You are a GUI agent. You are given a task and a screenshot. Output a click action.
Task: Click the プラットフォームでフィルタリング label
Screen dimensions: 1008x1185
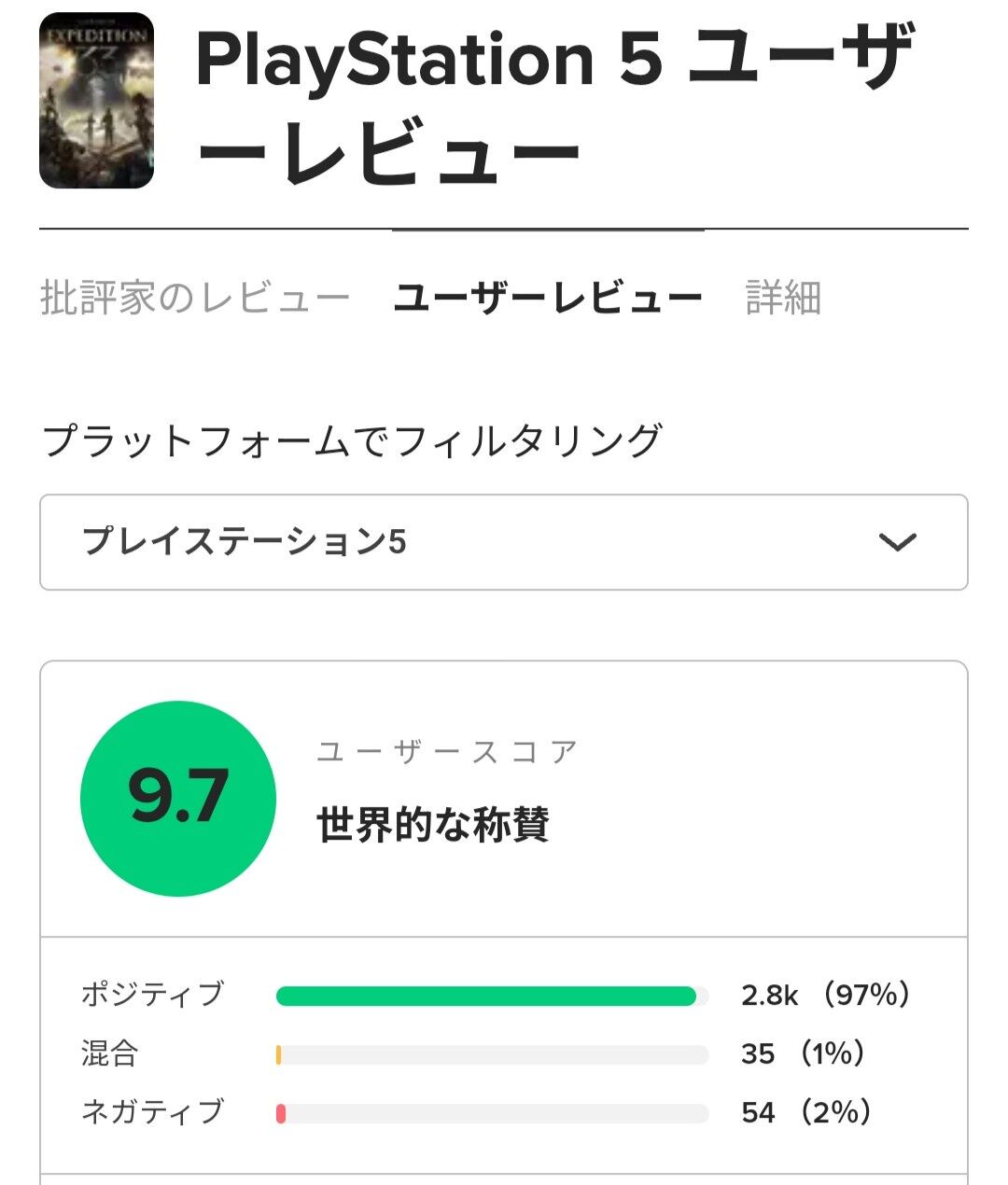[x=352, y=440]
